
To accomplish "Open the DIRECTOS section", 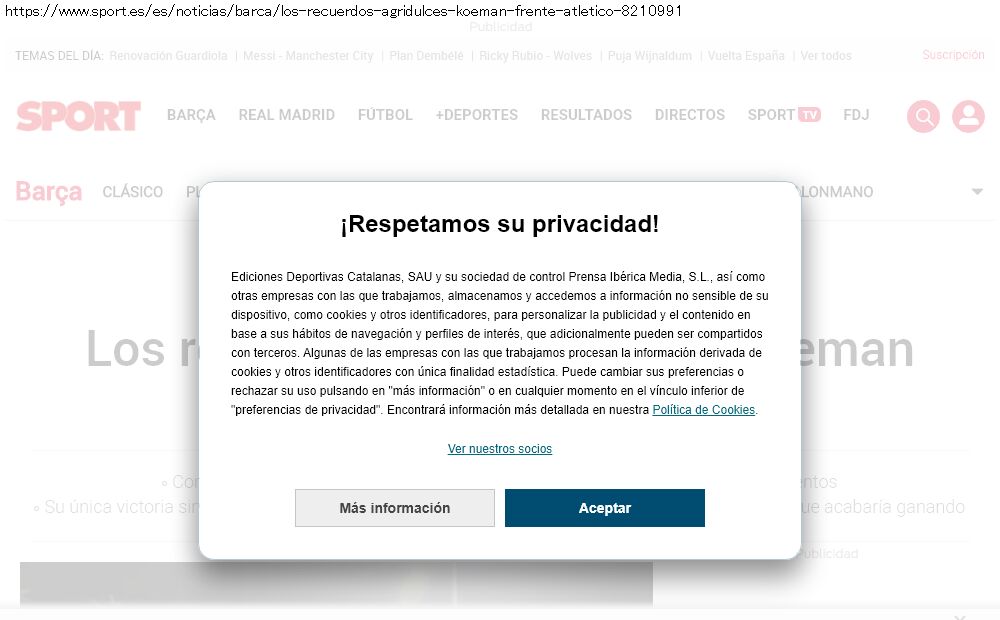I will (x=689, y=115).
